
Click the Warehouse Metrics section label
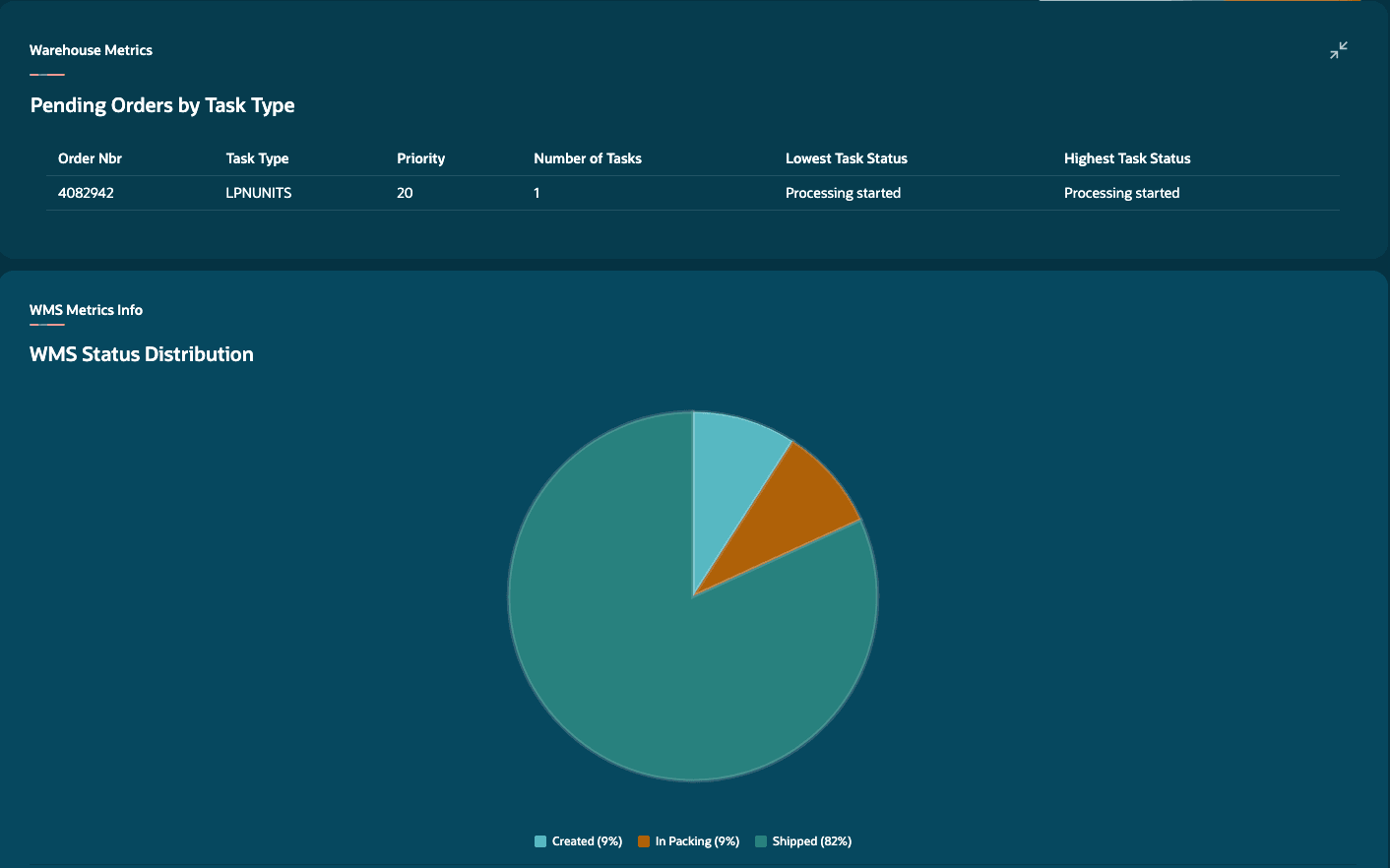pyautogui.click(x=91, y=50)
